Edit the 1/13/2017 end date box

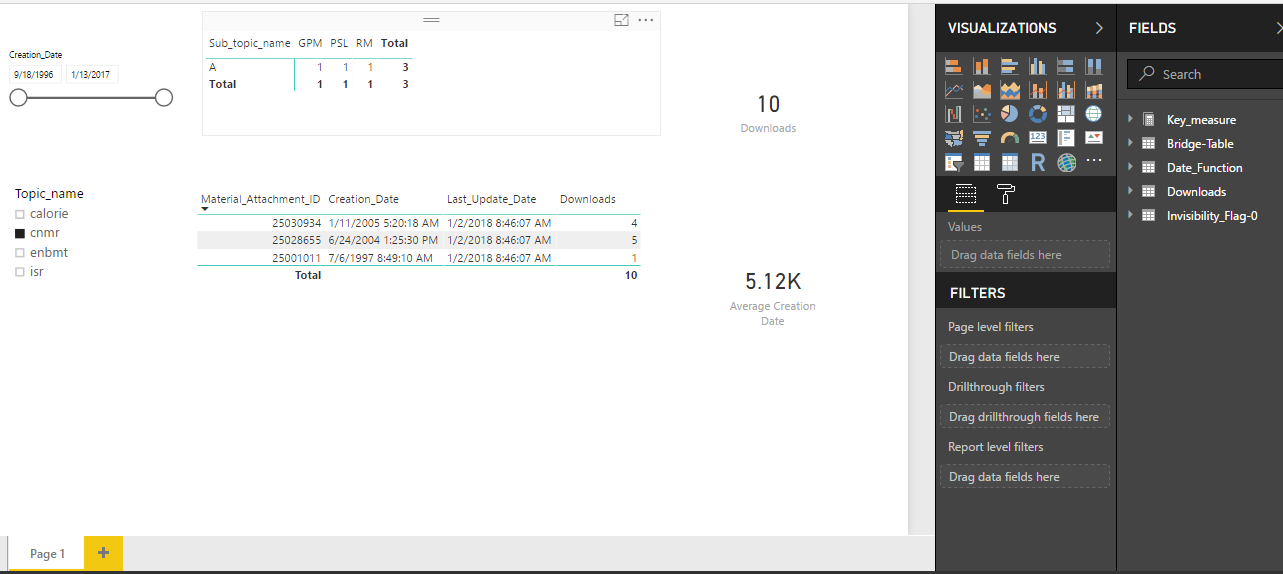92,74
